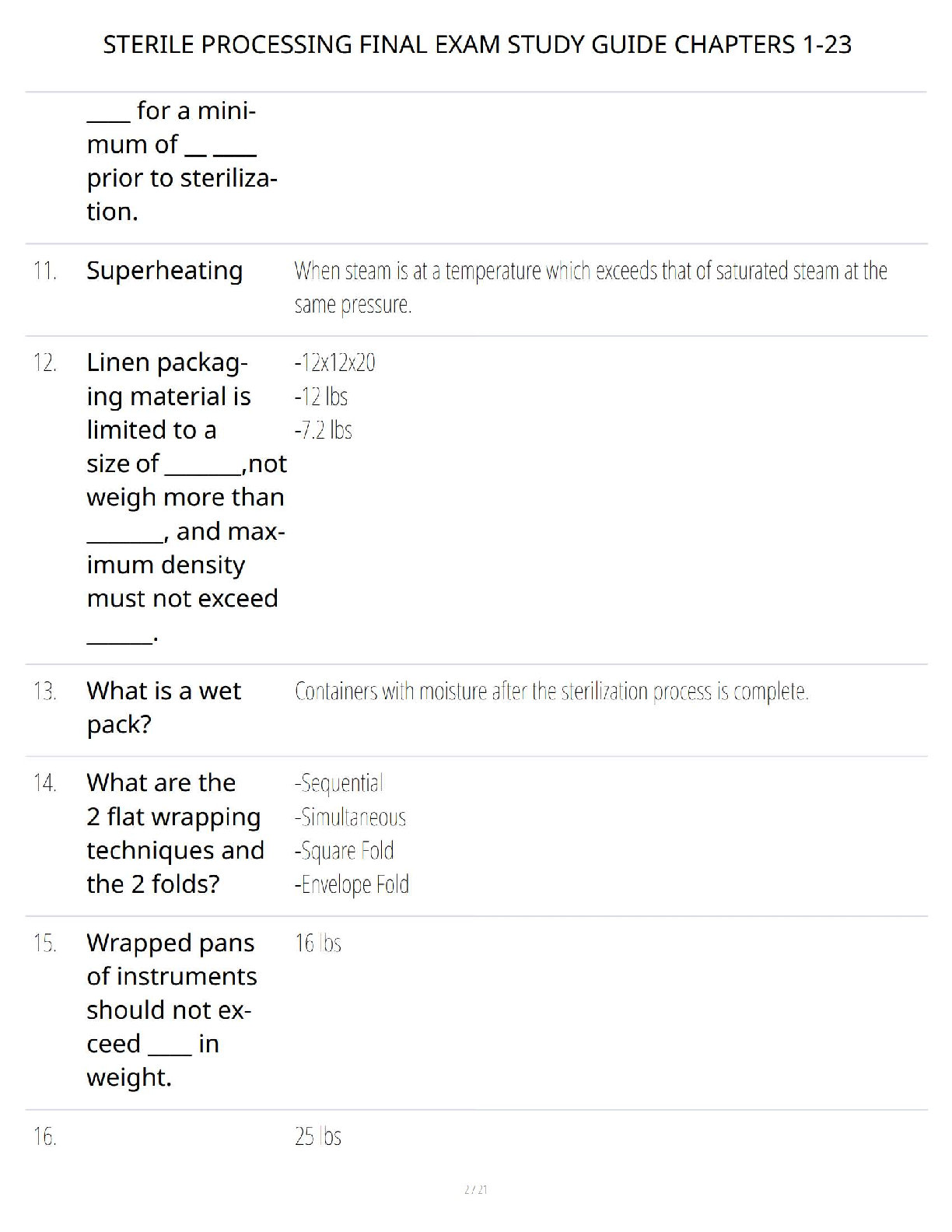
Task: Click the answer '-12 lbs'
Action: tap(320, 397)
